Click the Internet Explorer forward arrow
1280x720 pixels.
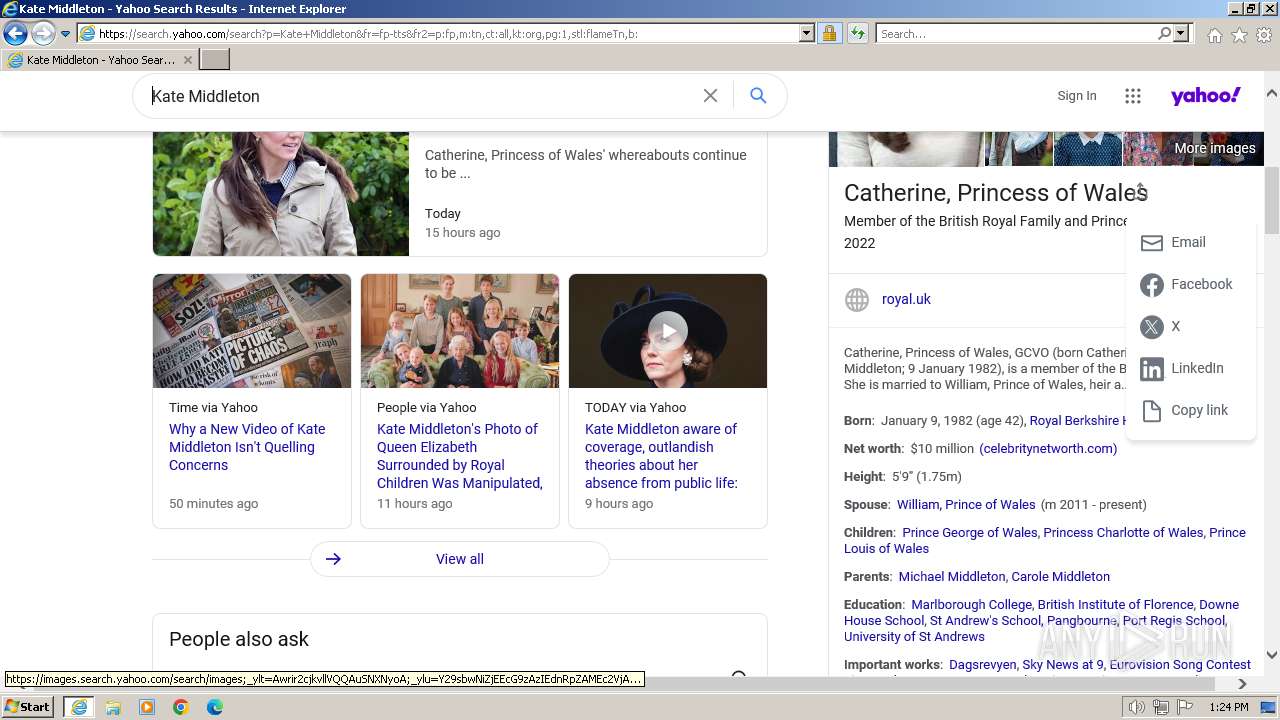[42, 33]
